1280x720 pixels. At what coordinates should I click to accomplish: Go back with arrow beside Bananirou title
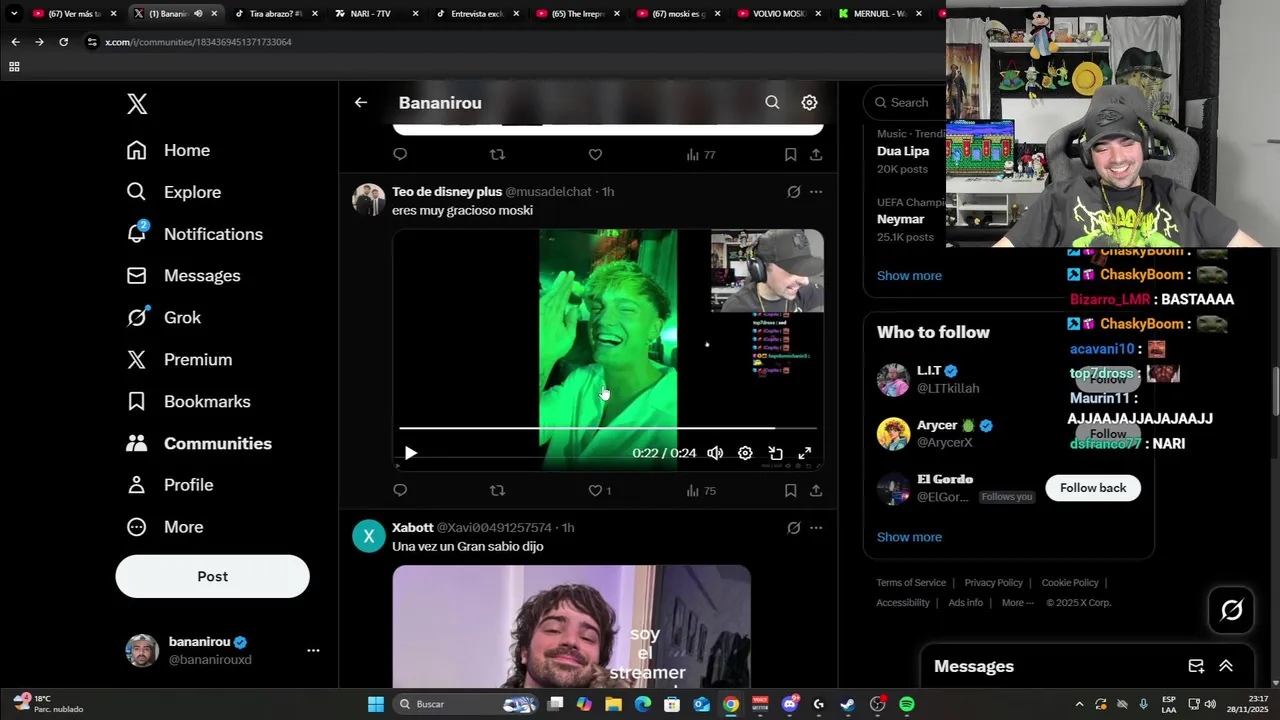pyautogui.click(x=361, y=102)
